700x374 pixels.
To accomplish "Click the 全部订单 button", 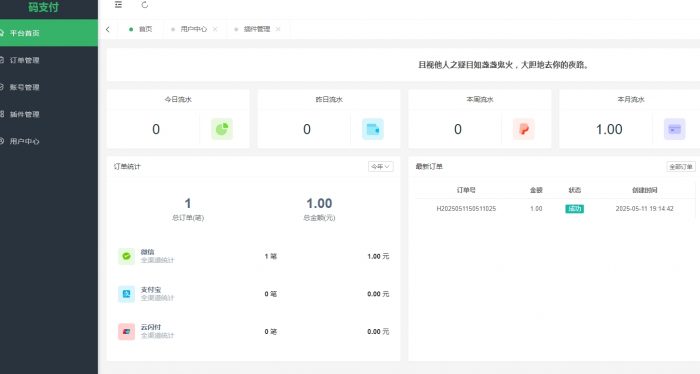I will pos(681,166).
